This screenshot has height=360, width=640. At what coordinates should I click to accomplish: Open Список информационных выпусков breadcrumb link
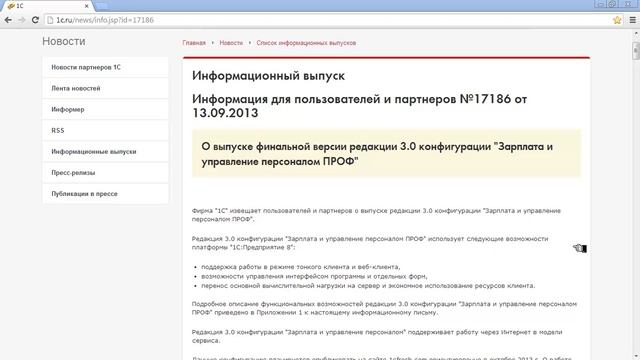click(306, 43)
